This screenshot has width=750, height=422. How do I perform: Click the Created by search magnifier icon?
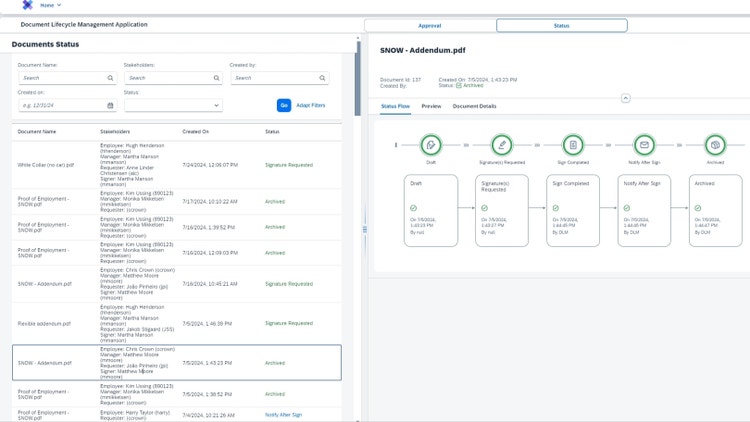[322, 78]
